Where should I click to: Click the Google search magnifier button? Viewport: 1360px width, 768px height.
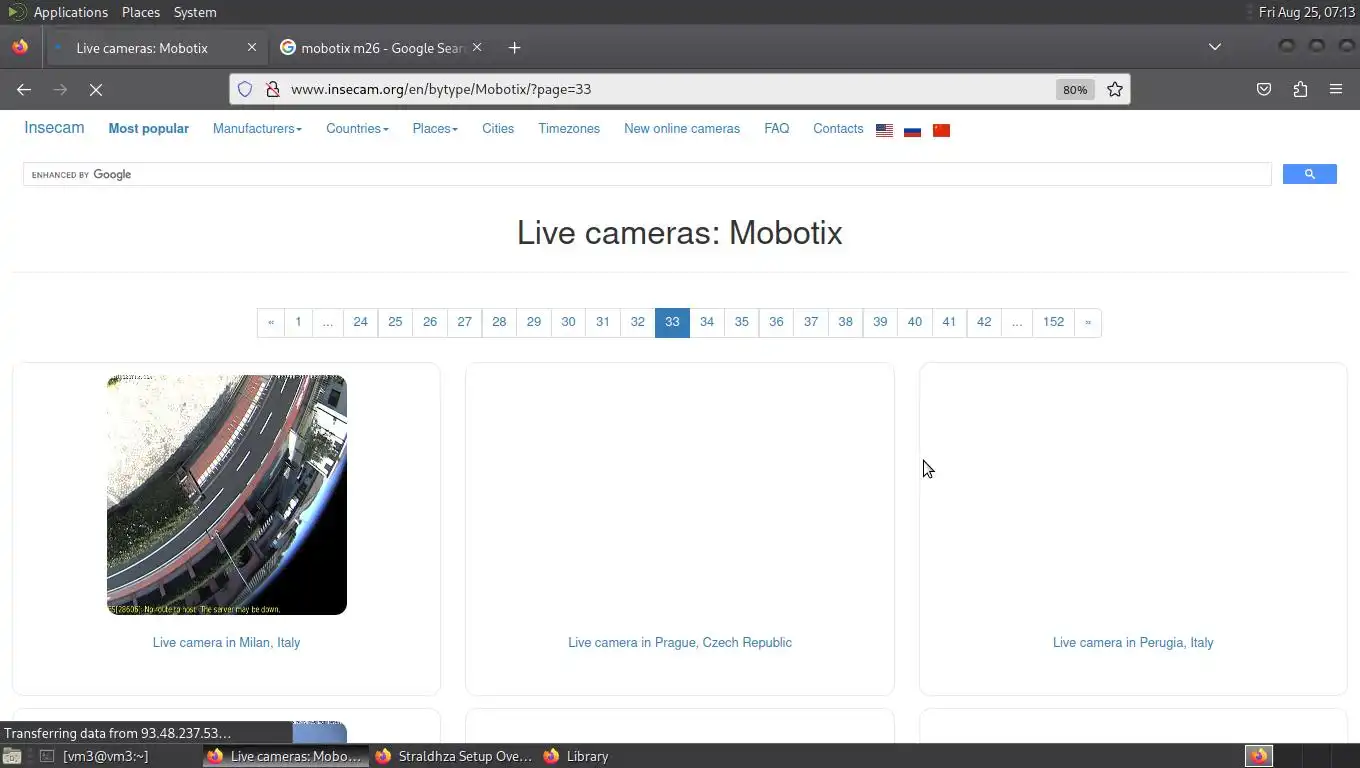[1309, 174]
